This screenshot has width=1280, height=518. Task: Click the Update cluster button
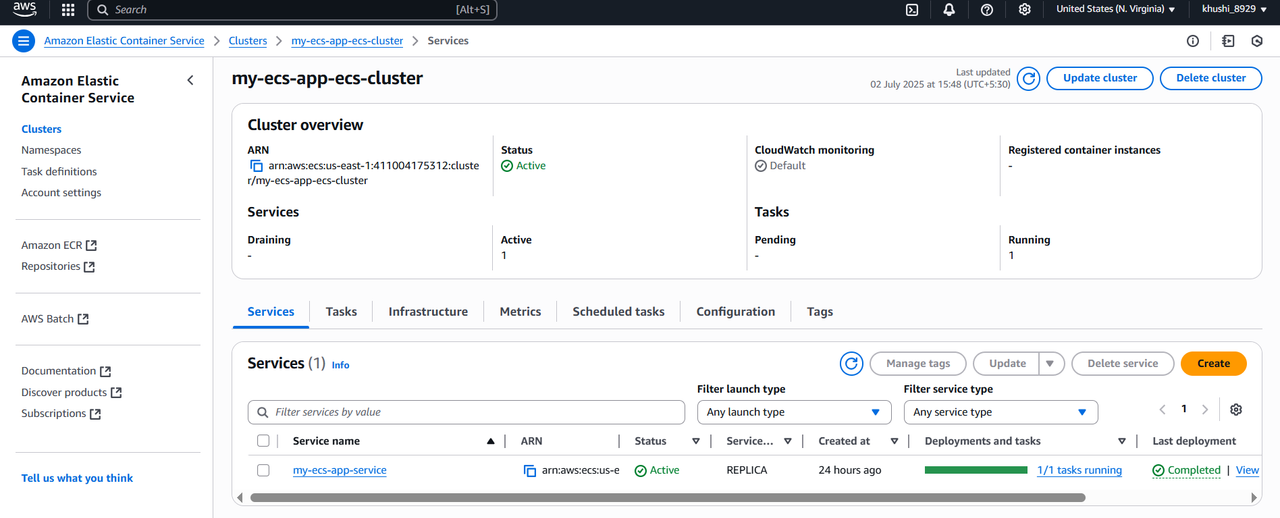tap(1100, 78)
